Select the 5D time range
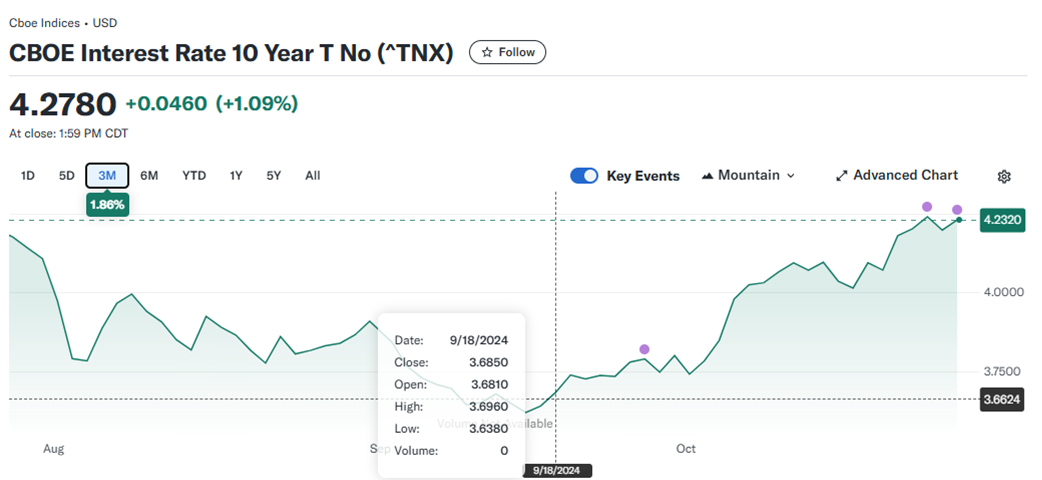Image resolution: width=1042 pixels, height=480 pixels. click(67, 176)
